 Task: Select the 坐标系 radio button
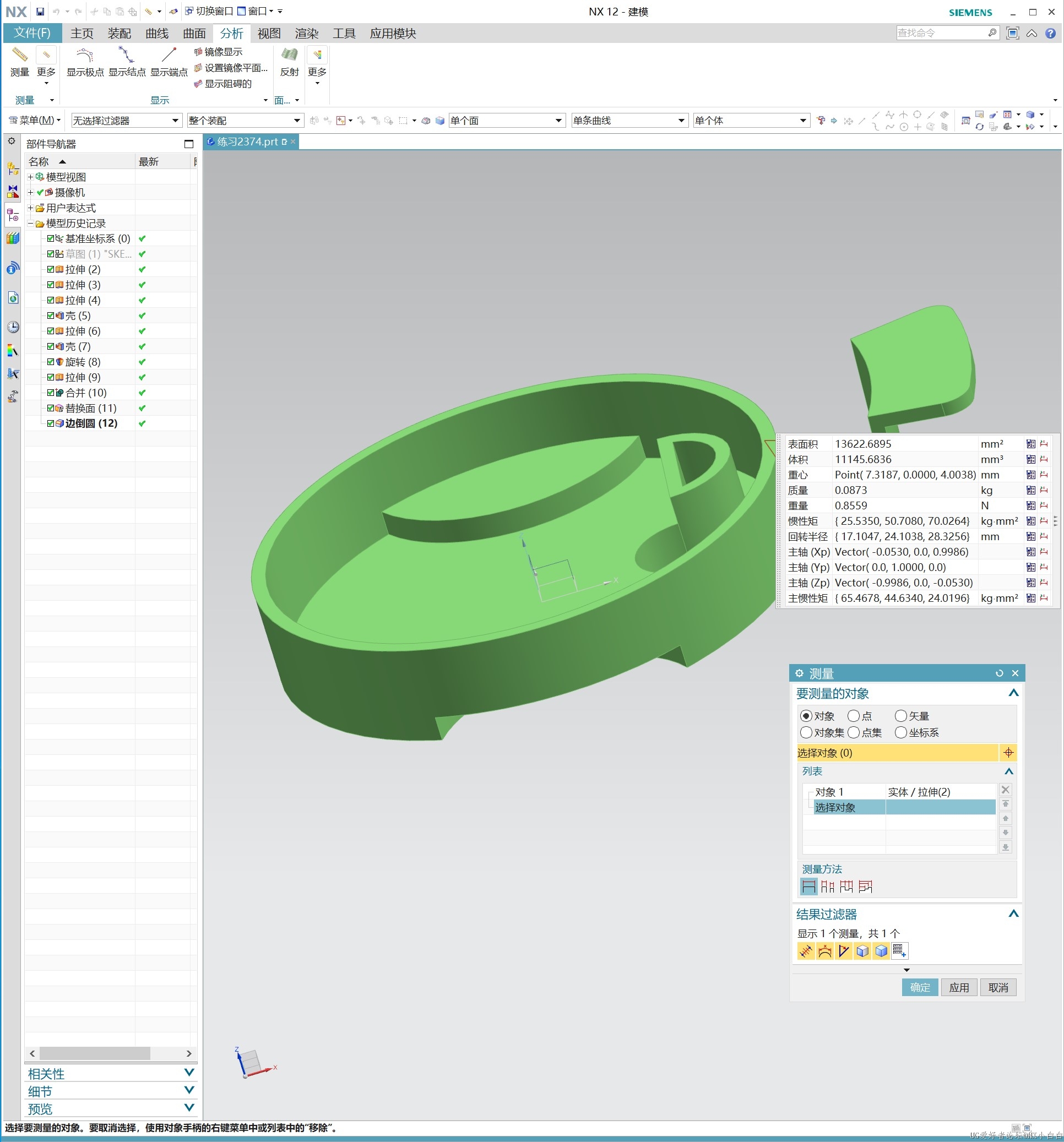901,732
